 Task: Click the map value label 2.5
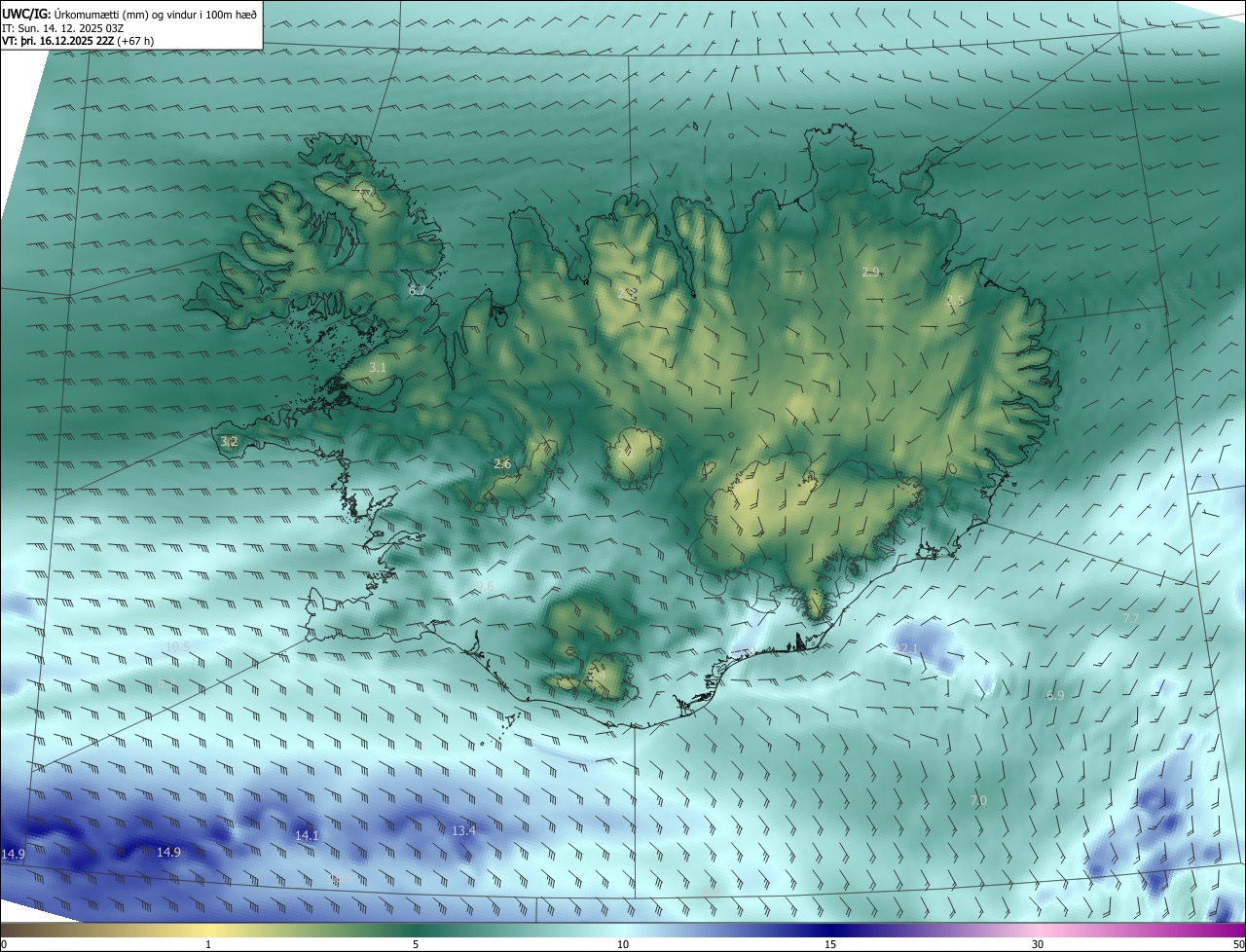point(955,300)
